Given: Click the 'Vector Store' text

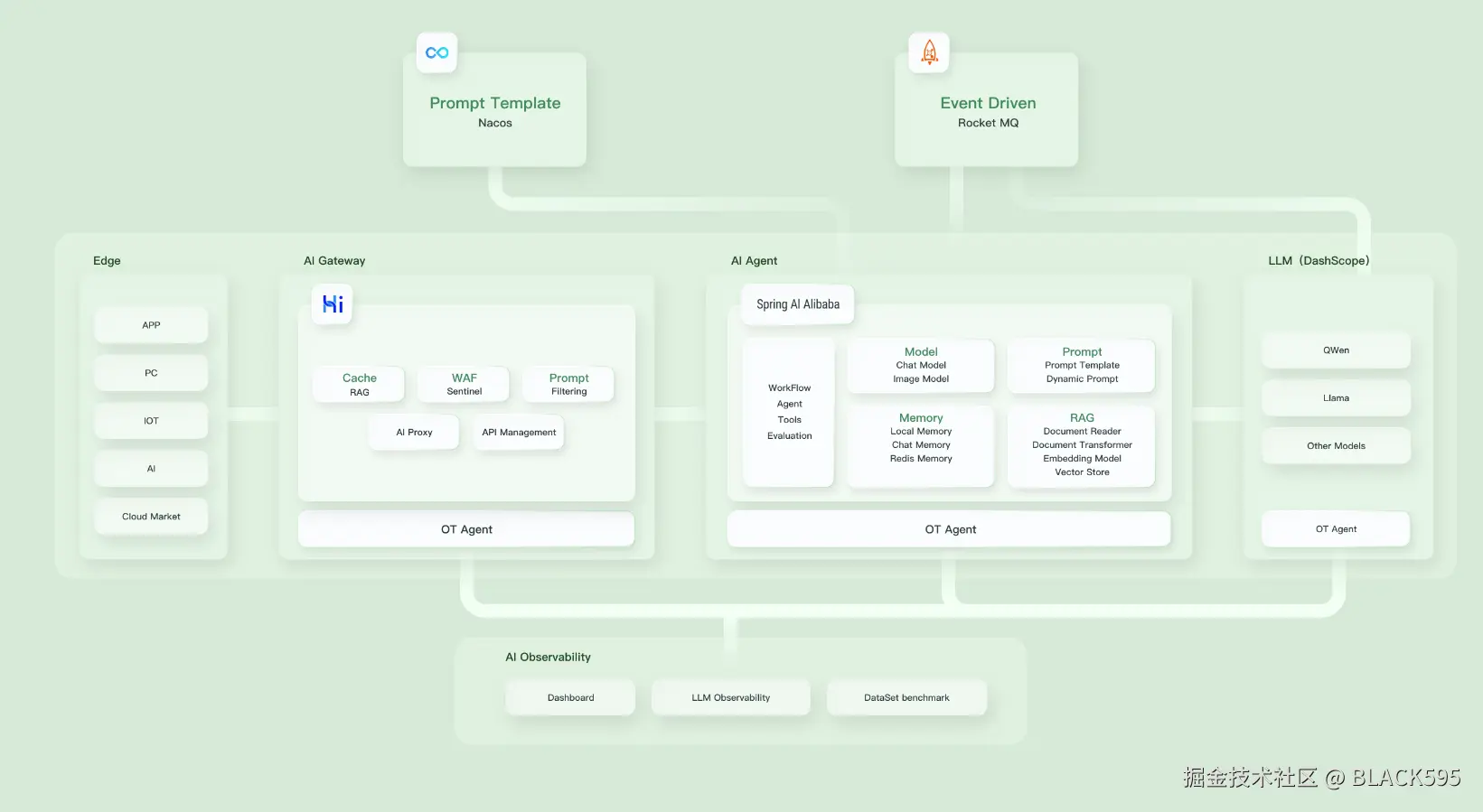Looking at the screenshot, I should 1082,472.
